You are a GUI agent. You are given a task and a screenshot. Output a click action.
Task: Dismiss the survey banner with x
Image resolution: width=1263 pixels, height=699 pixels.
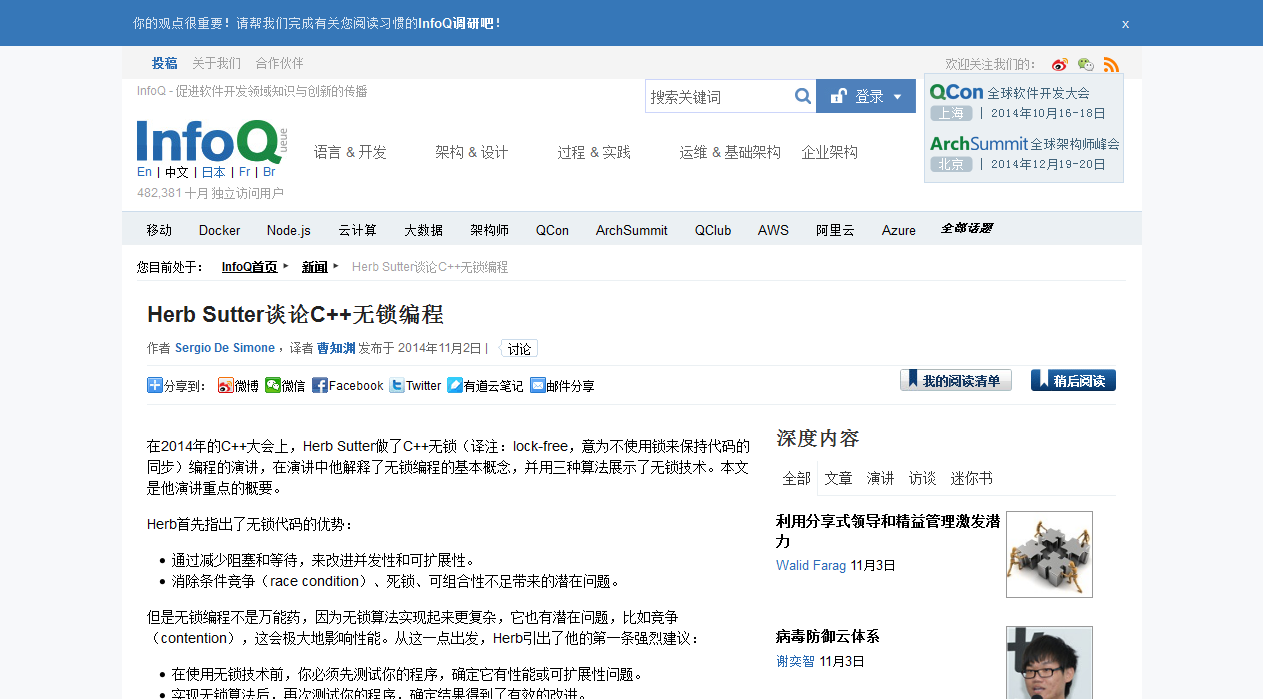tap(1125, 24)
